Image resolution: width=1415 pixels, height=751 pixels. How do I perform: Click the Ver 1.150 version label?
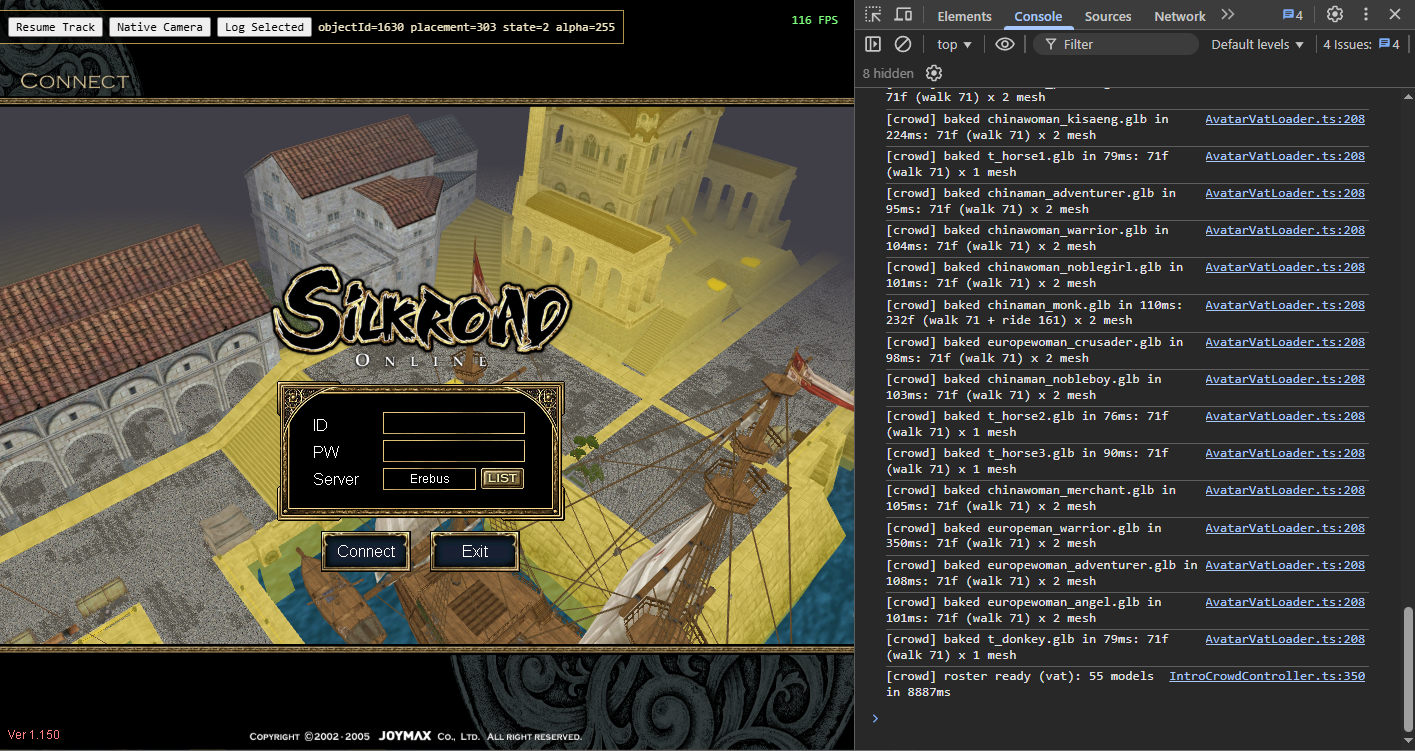[x=34, y=735]
